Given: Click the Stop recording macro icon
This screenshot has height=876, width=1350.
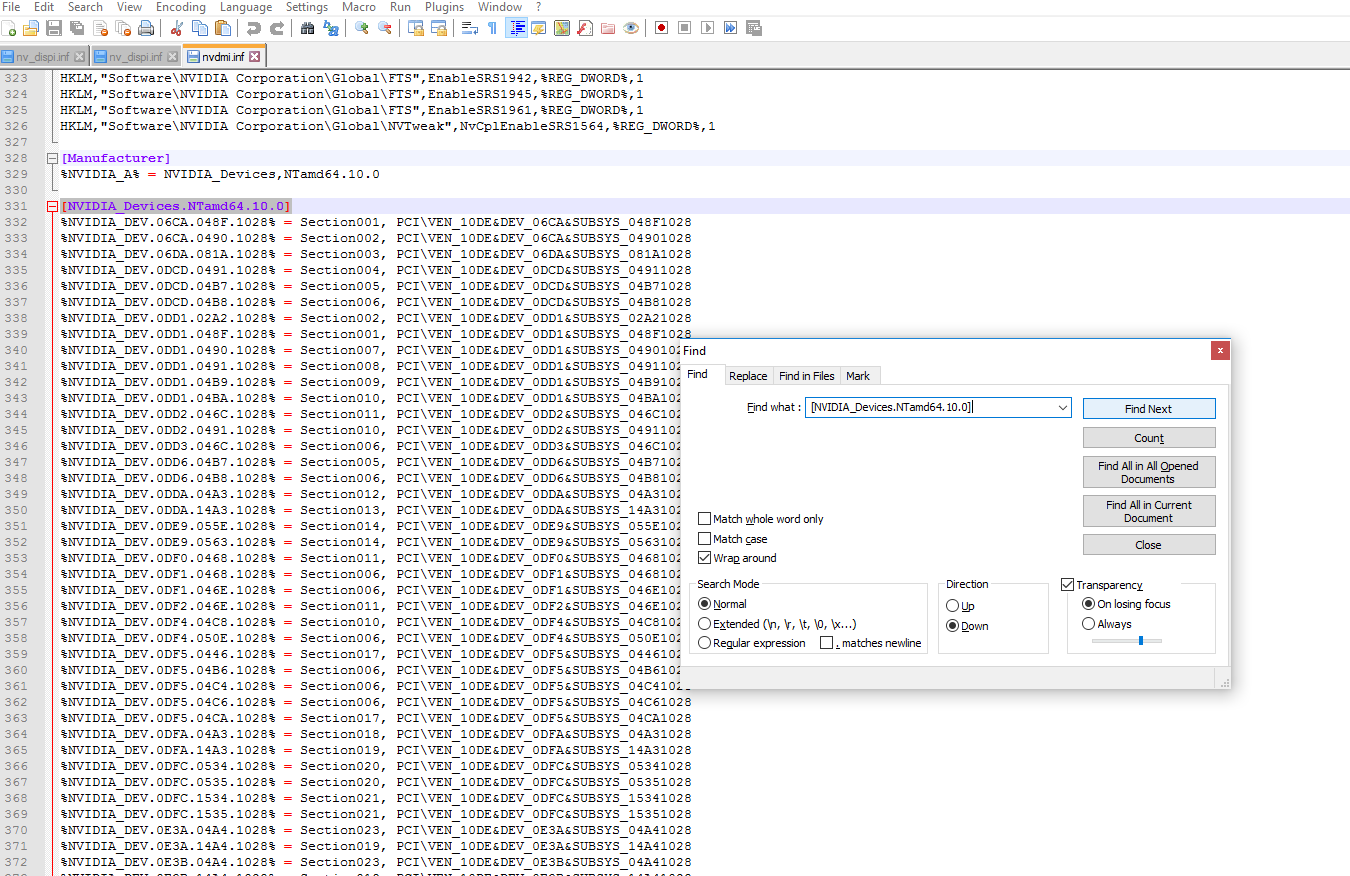Looking at the screenshot, I should click(x=685, y=28).
